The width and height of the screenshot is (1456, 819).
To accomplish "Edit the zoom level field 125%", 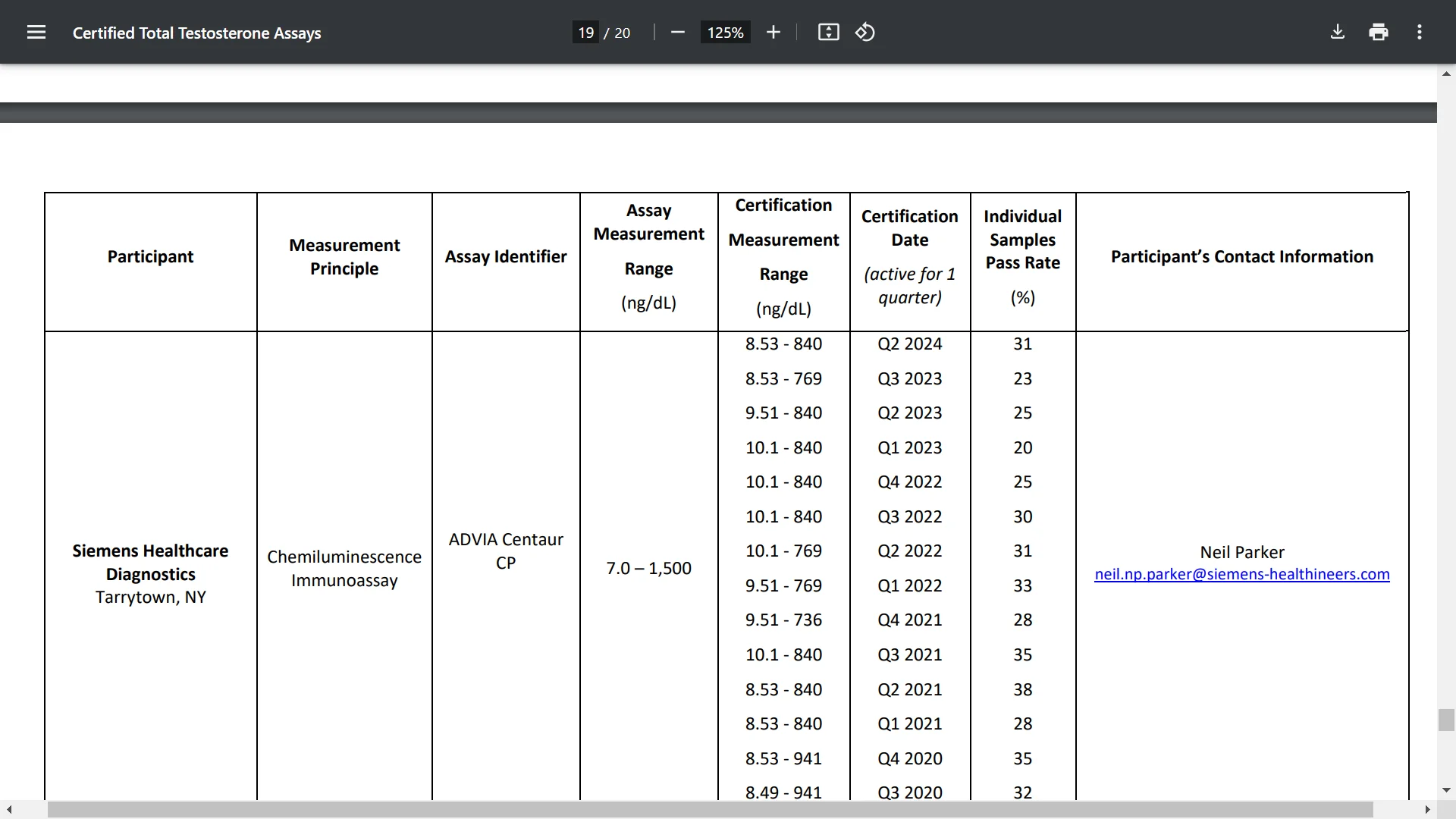I will pos(726,33).
